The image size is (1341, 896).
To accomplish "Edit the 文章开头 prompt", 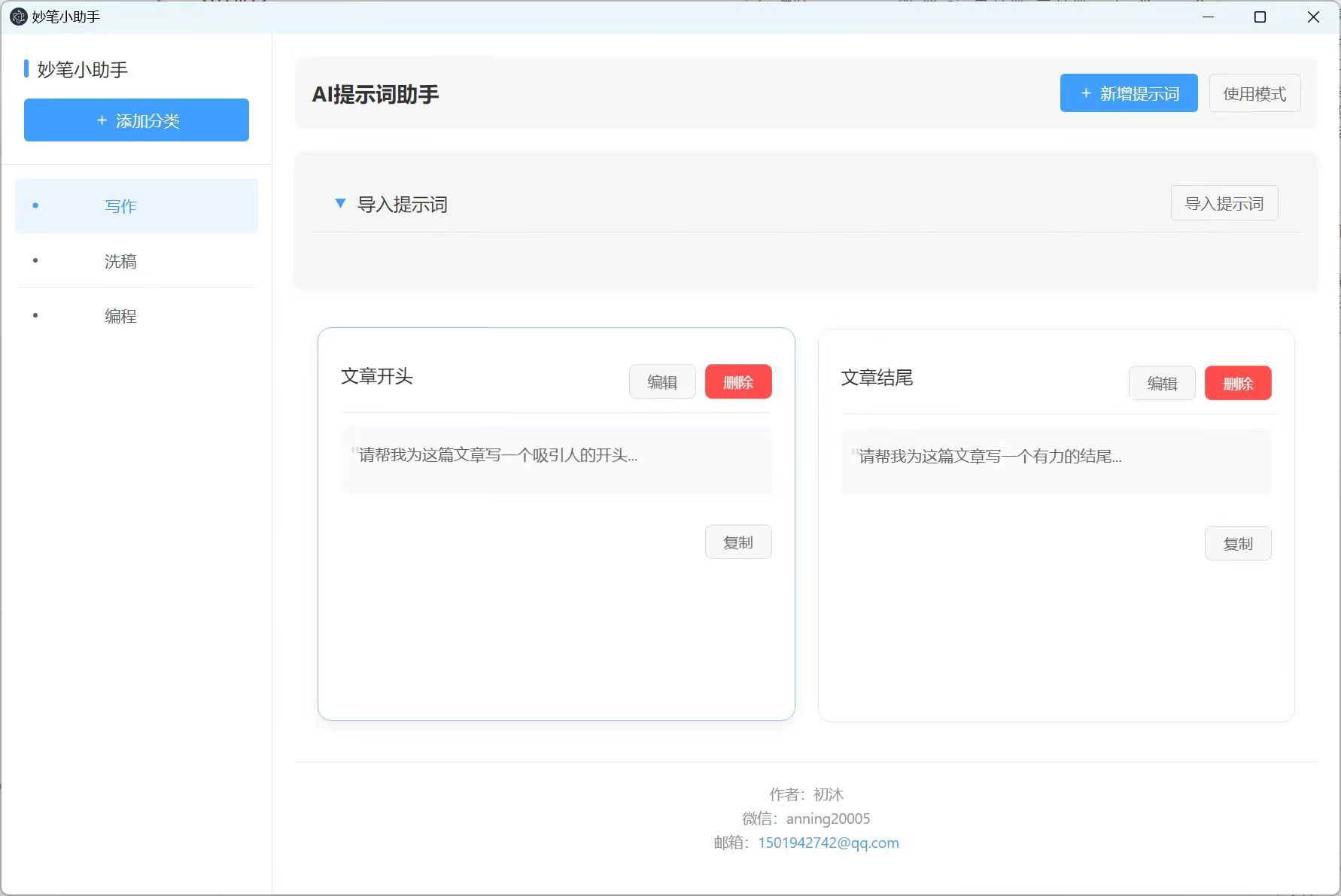I will point(662,382).
